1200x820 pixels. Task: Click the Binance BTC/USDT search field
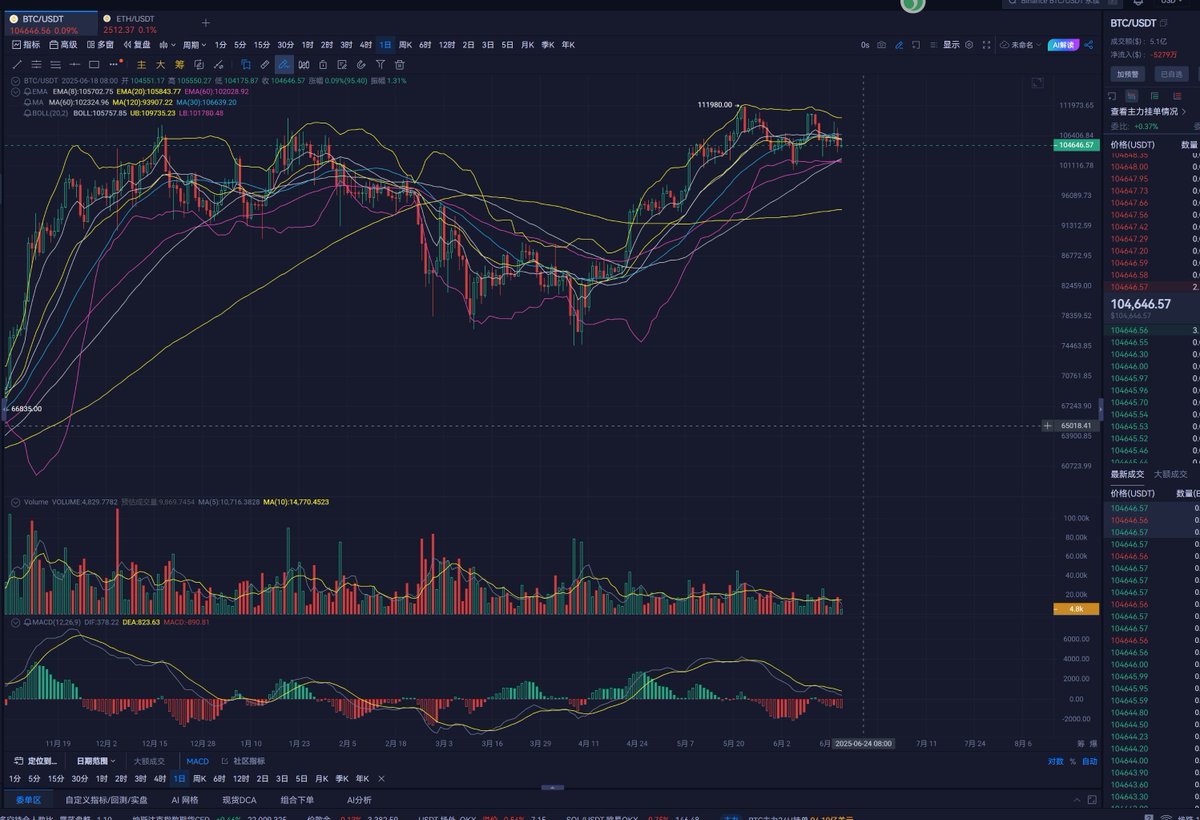coord(1060,4)
